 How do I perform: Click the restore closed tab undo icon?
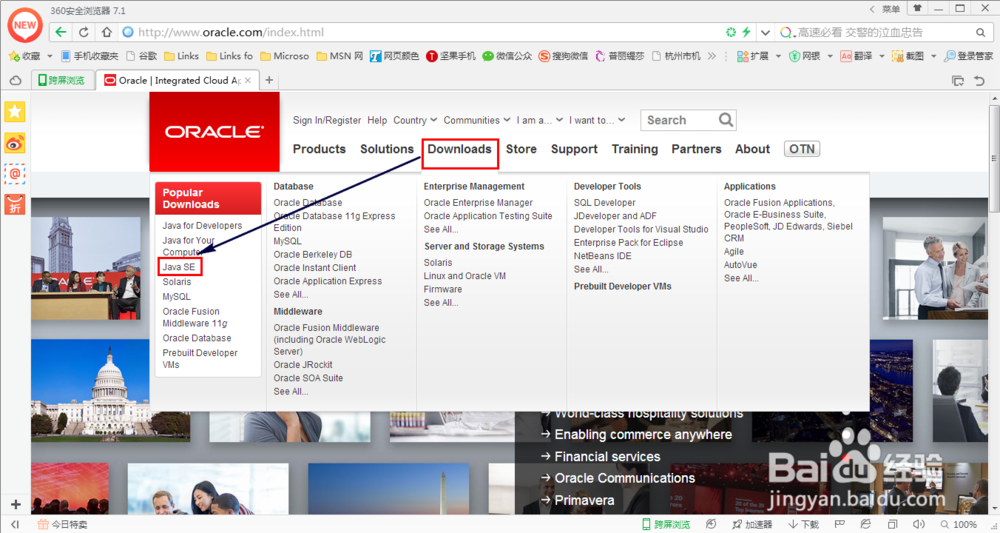980,80
